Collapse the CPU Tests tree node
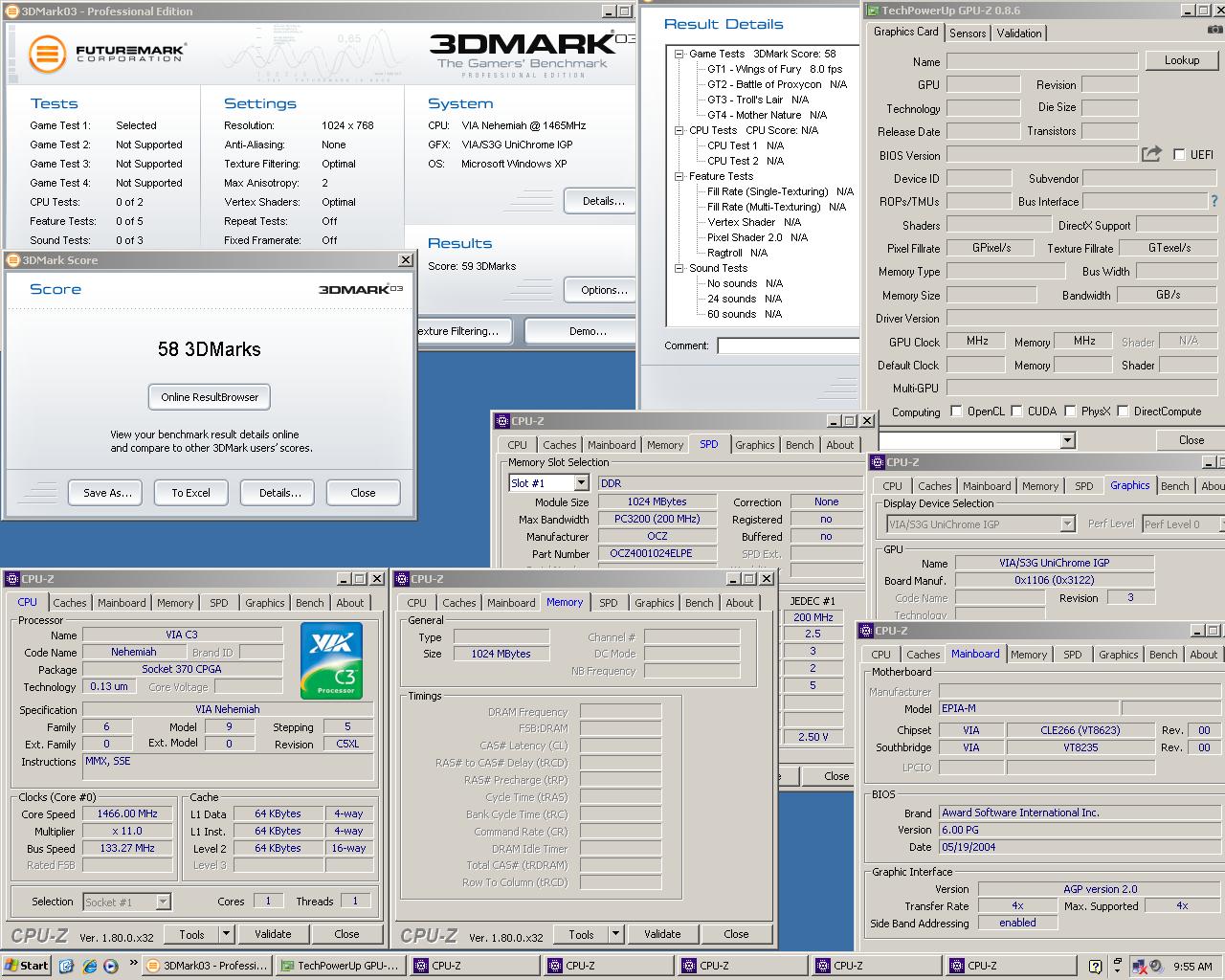Image resolution: width=1225 pixels, height=980 pixels. [679, 130]
